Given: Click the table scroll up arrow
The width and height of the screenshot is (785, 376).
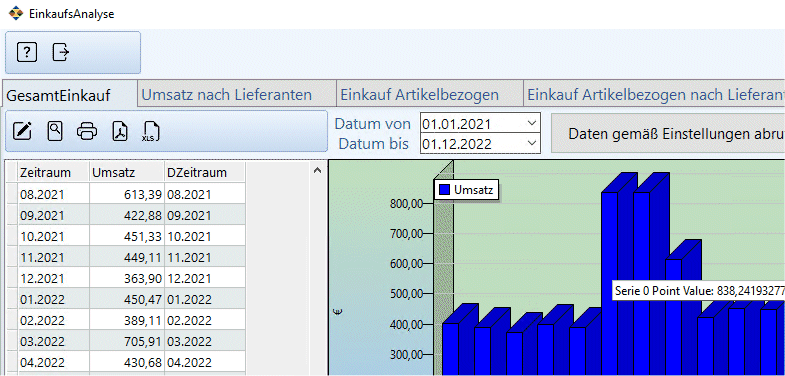Looking at the screenshot, I should click(316, 171).
